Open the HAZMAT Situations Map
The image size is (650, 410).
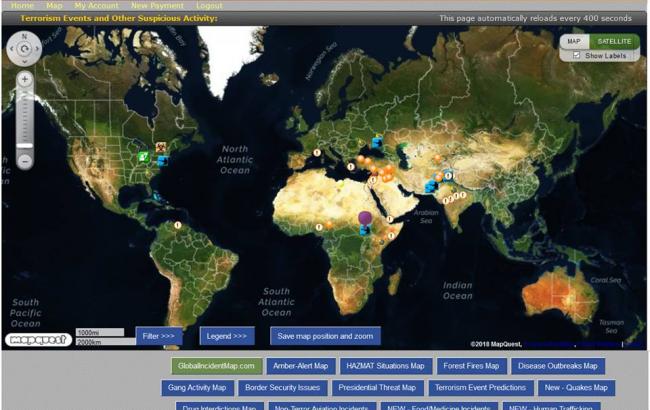(387, 366)
